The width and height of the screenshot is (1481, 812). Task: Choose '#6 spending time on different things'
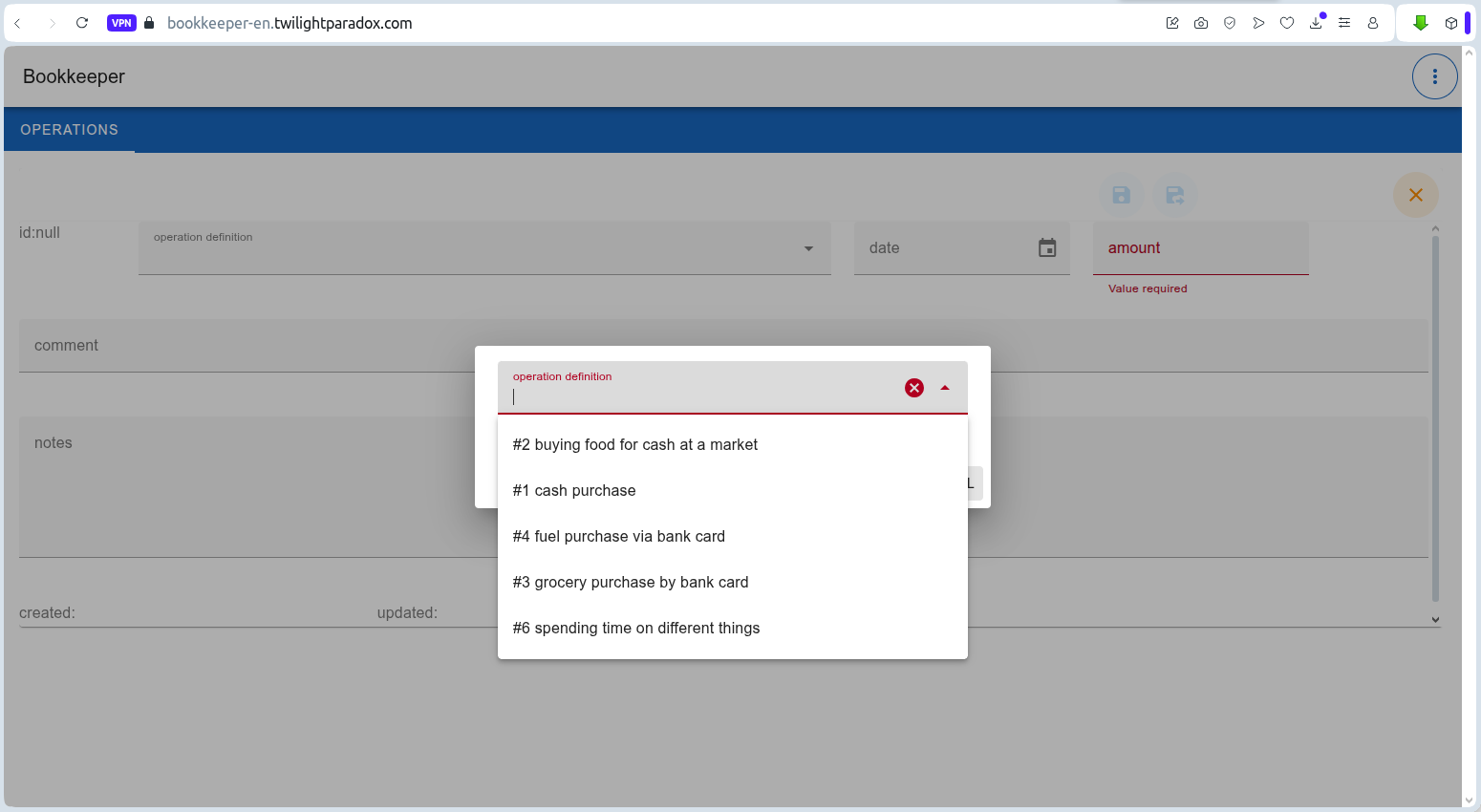[x=636, y=629]
